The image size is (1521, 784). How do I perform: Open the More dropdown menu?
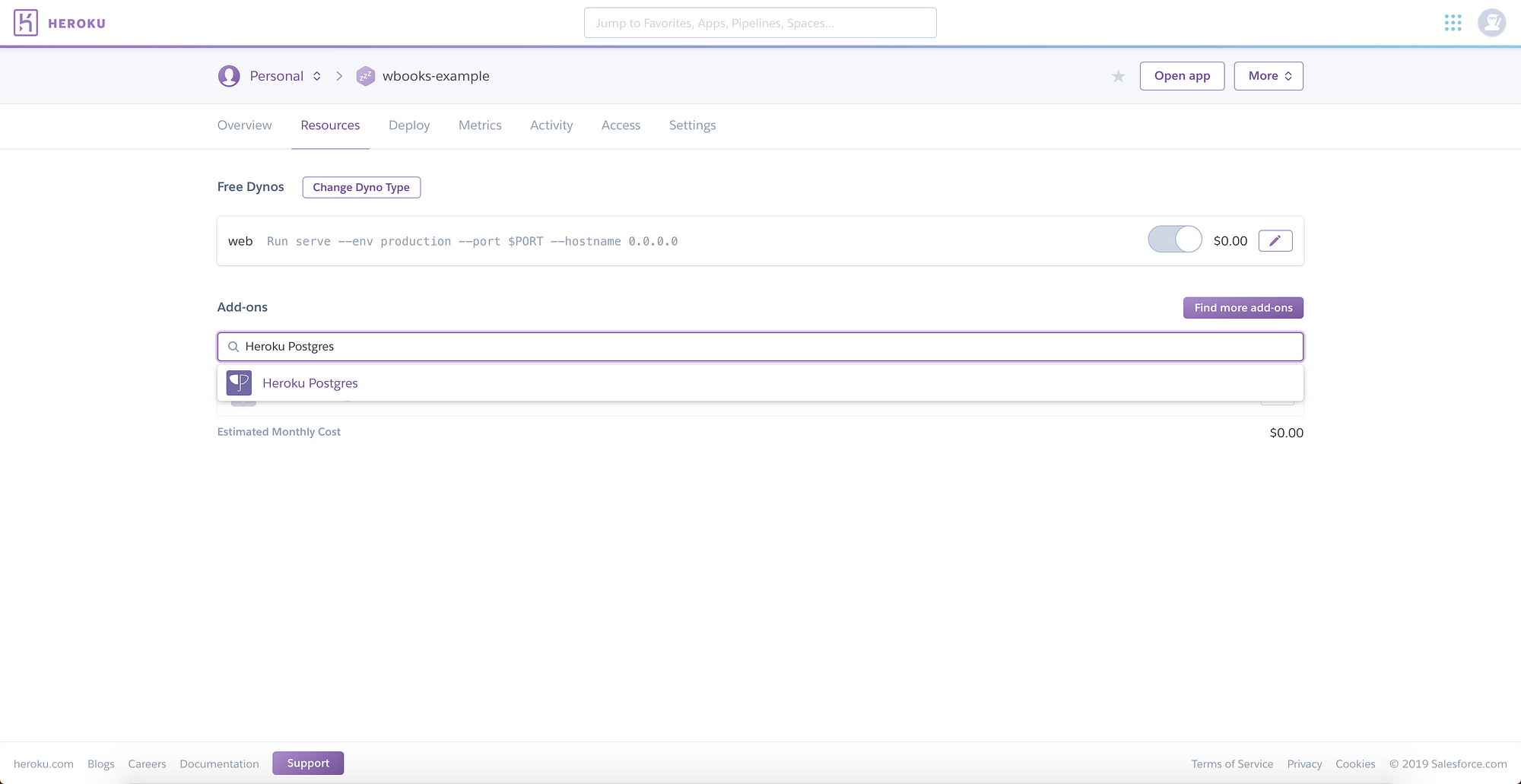[x=1269, y=76]
